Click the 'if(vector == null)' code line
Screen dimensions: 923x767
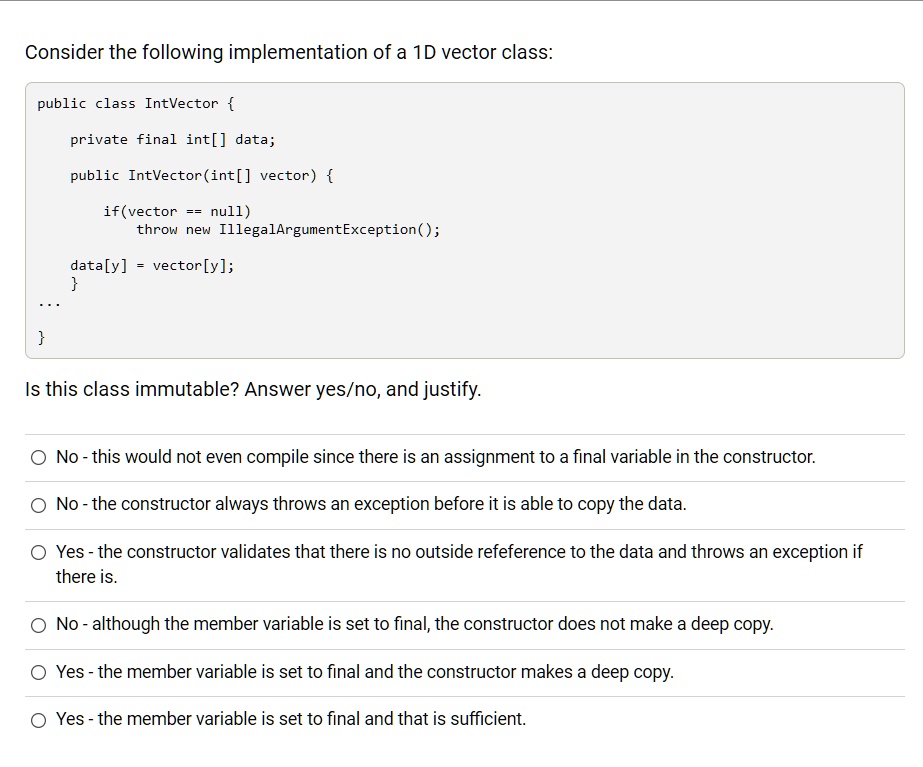177,211
